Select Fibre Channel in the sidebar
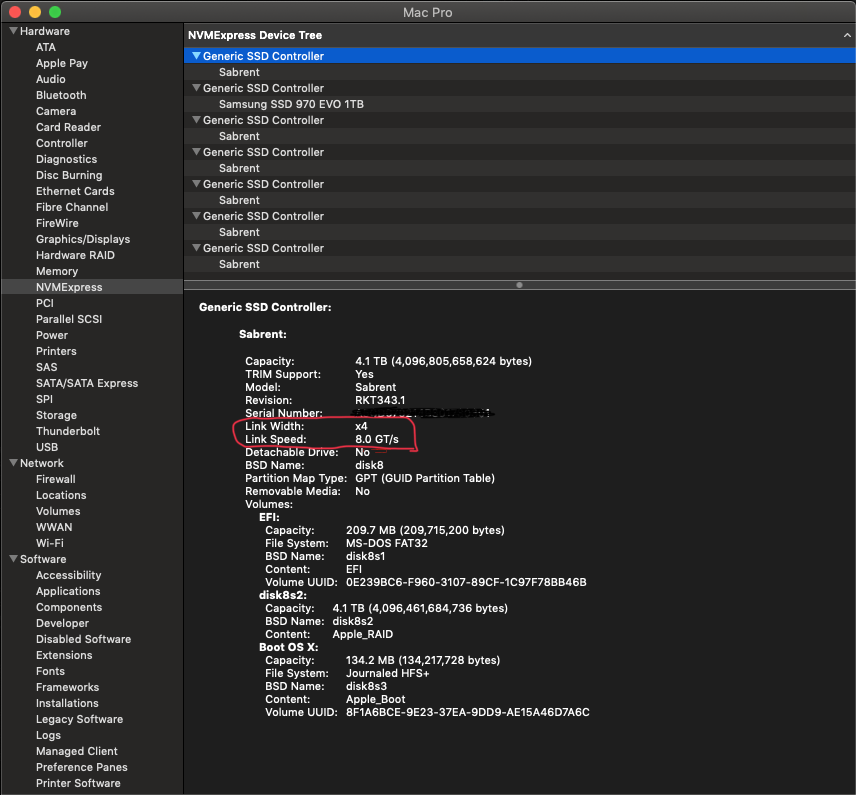This screenshot has height=795, width=856. (72, 207)
